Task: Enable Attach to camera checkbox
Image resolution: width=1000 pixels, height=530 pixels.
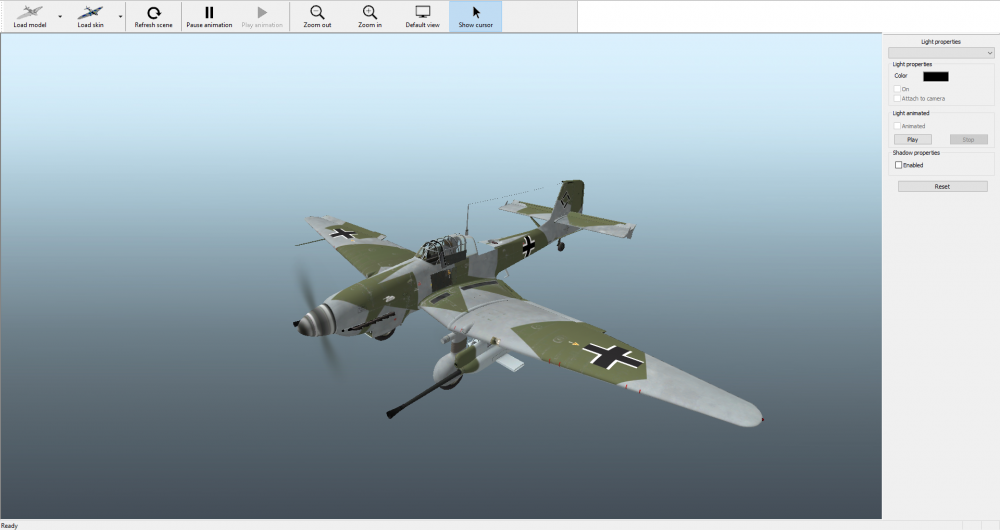Action: (897, 98)
